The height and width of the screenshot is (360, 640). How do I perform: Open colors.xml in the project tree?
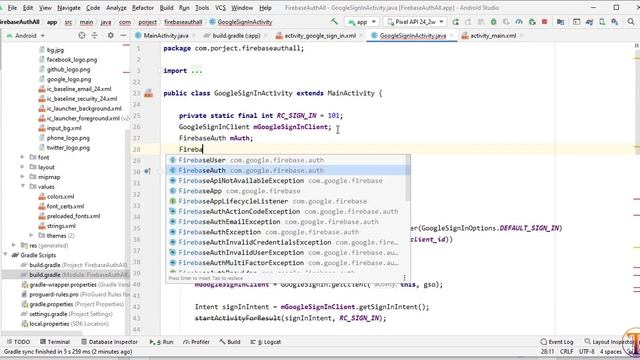pos(60,196)
